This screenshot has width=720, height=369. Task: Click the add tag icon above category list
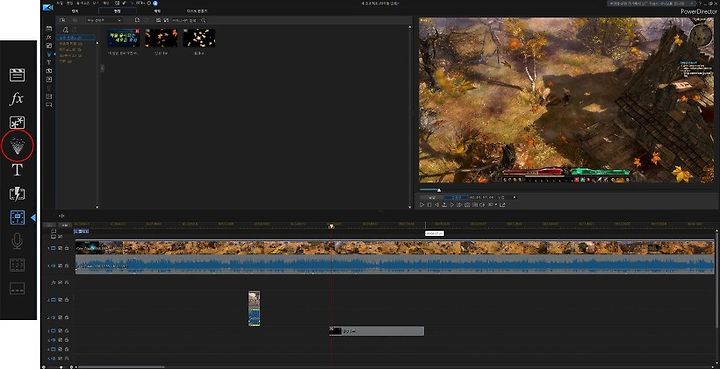click(66, 29)
